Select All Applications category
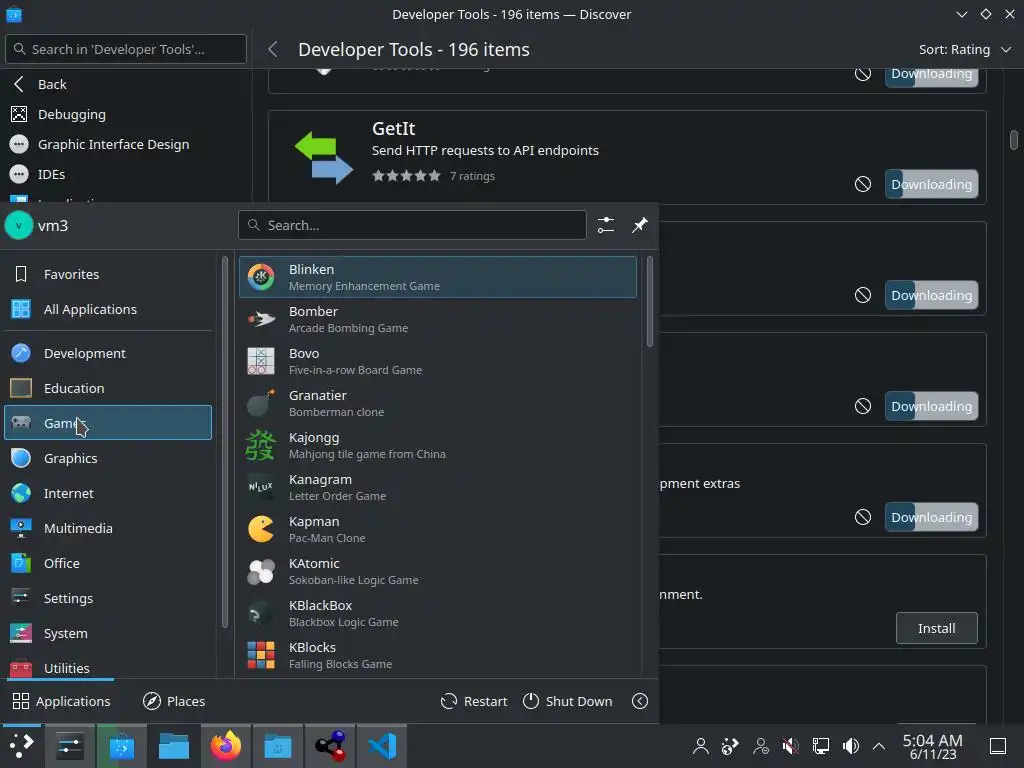Image resolution: width=1024 pixels, height=768 pixels. pos(108,310)
